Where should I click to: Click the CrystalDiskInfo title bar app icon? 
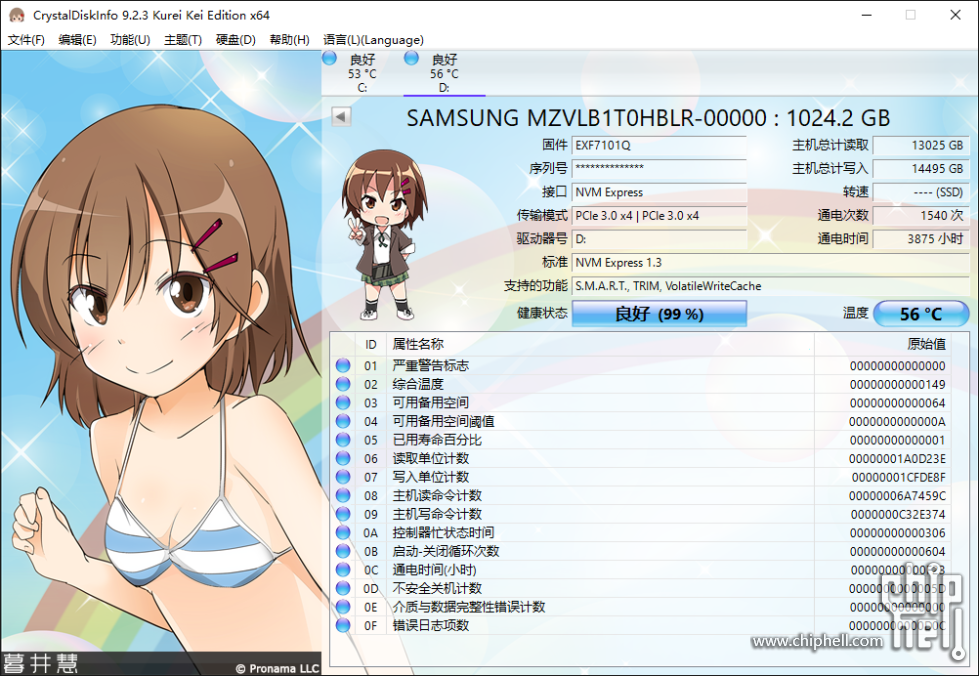[16, 15]
